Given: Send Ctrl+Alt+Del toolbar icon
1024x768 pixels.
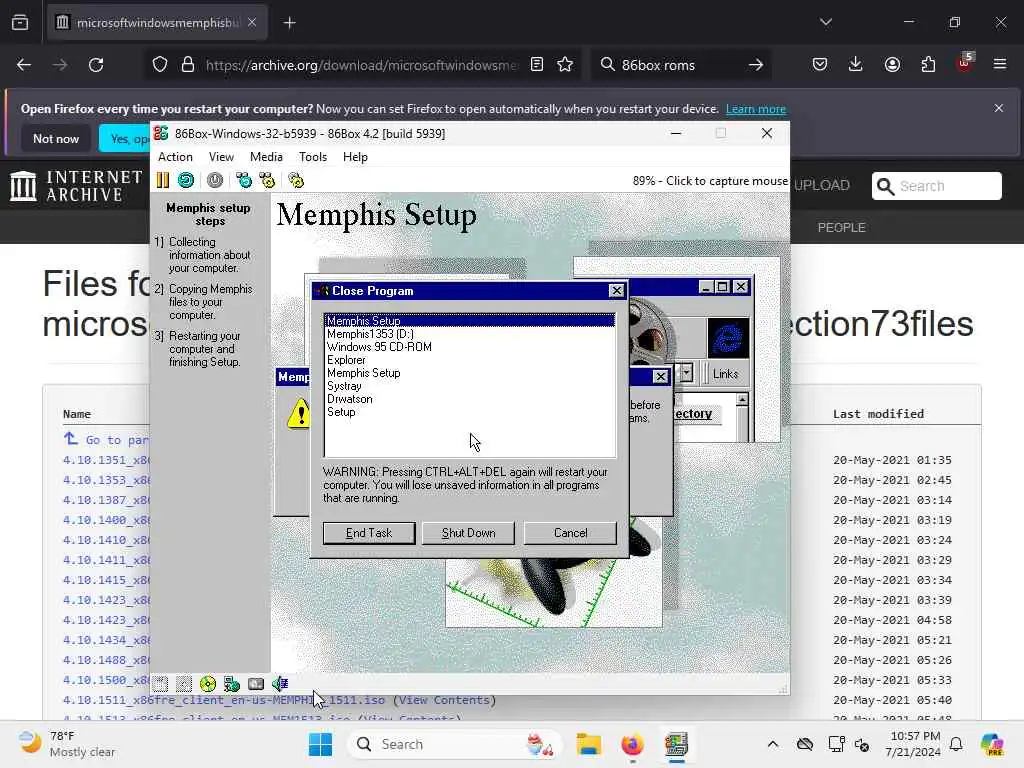Looking at the screenshot, I should point(244,180).
